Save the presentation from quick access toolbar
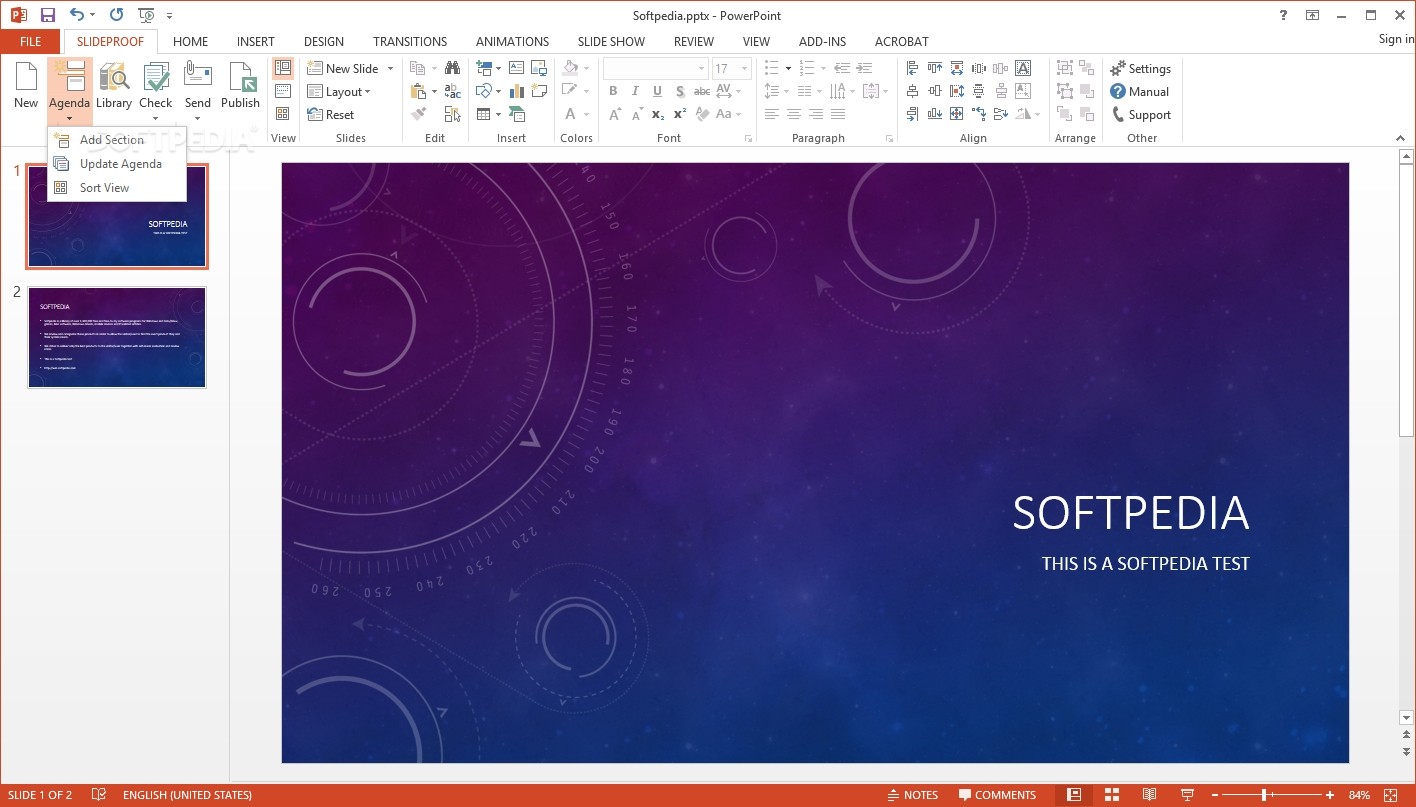 point(47,15)
